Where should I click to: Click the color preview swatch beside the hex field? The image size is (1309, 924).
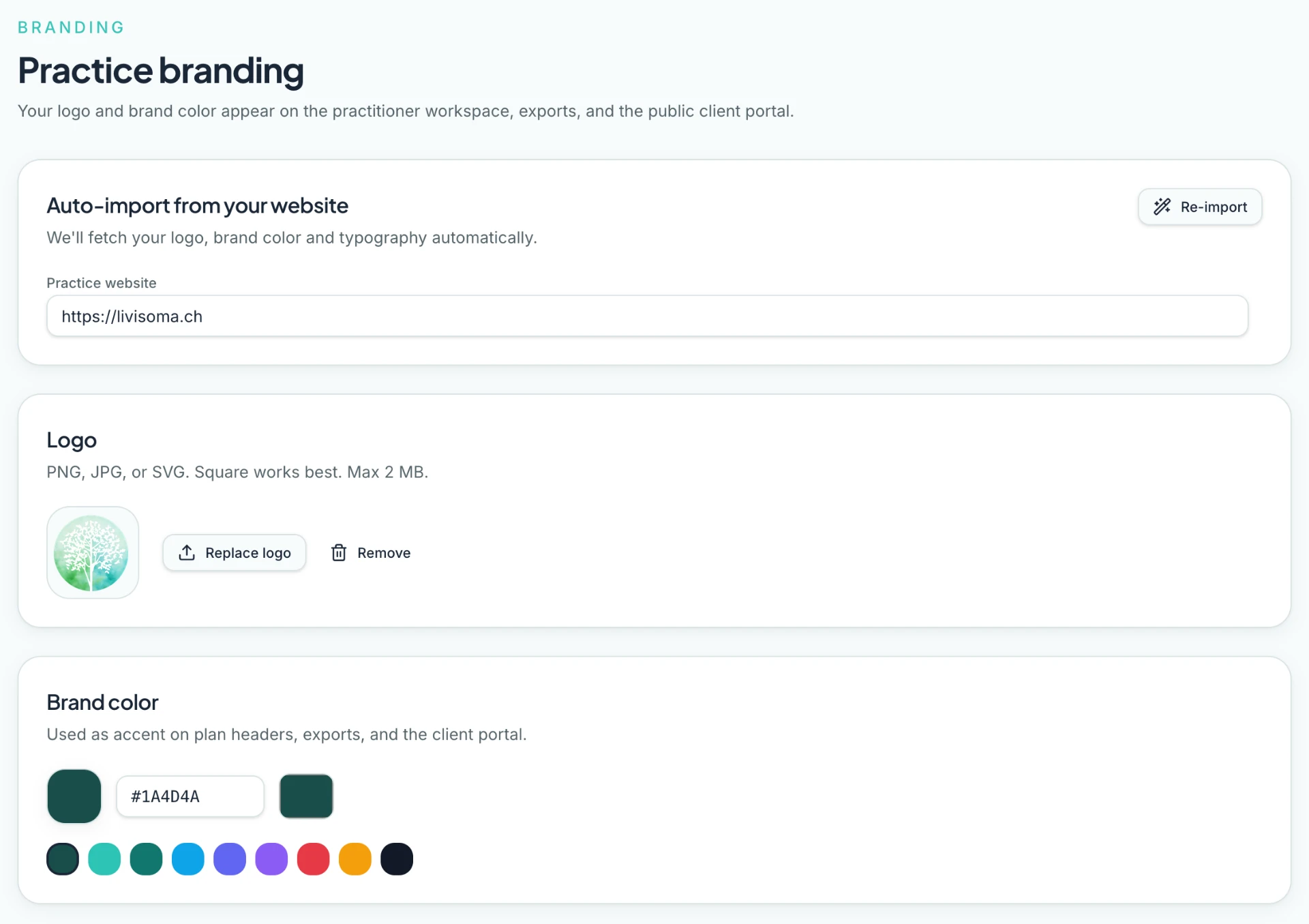(x=306, y=796)
